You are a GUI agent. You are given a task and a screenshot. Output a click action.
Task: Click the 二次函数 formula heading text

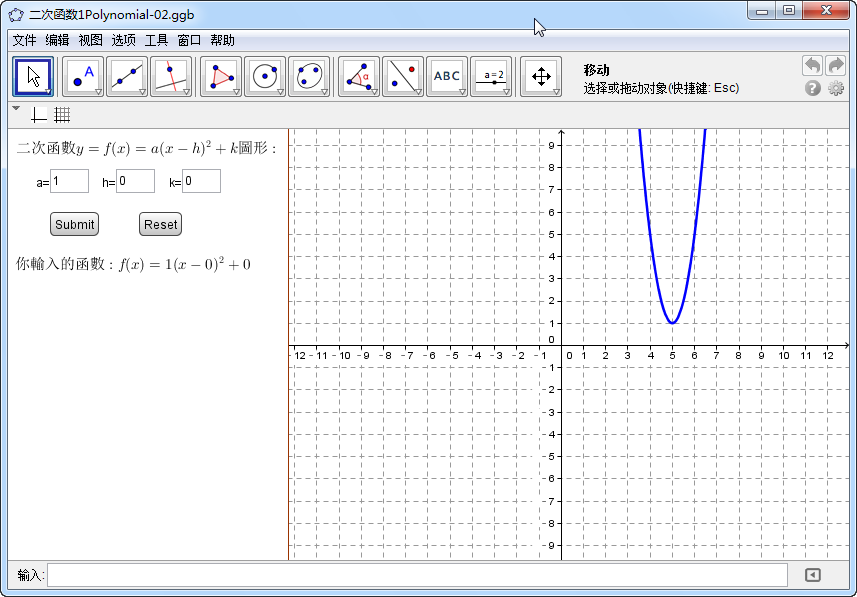coord(146,149)
